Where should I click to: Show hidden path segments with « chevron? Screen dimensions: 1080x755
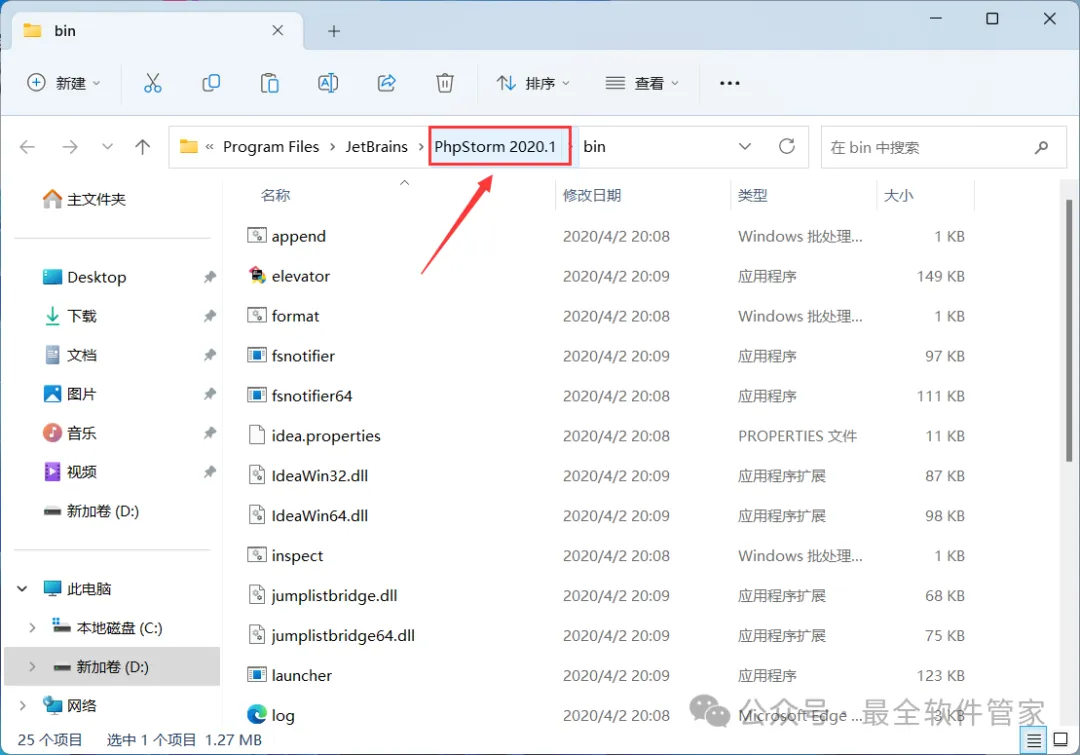pyautogui.click(x=209, y=147)
